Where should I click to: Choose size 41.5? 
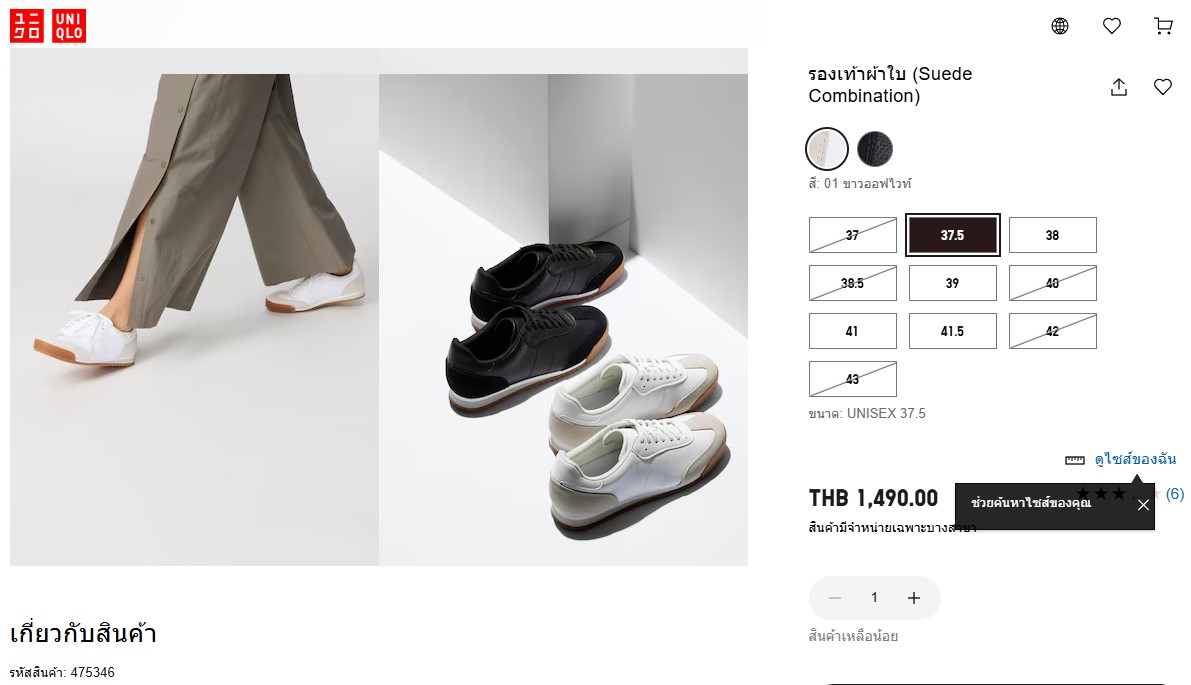952,331
